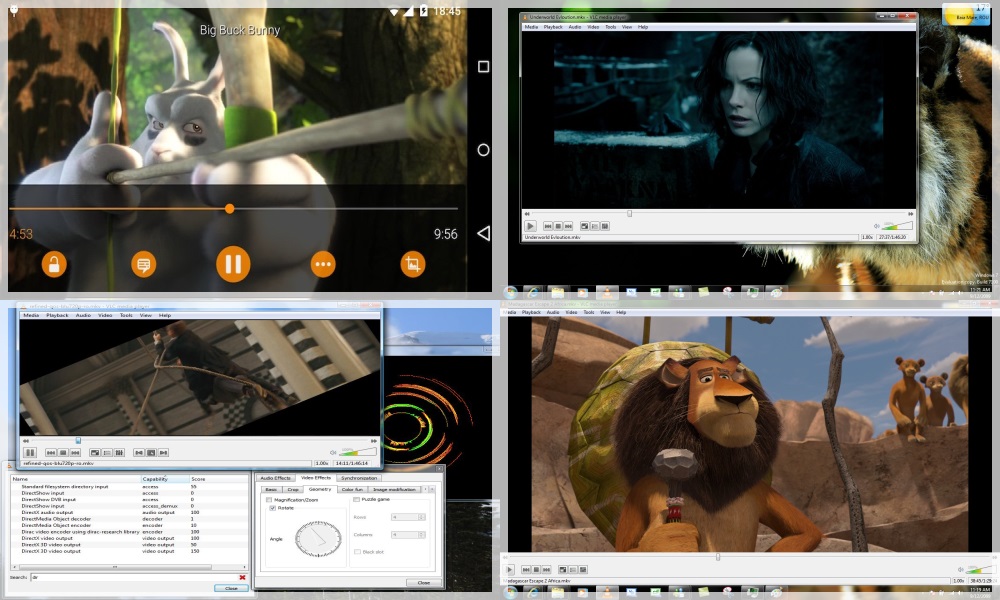This screenshot has height=600, width=1000.
Task: Toggle the Black slot checkbox
Action: coord(357,552)
